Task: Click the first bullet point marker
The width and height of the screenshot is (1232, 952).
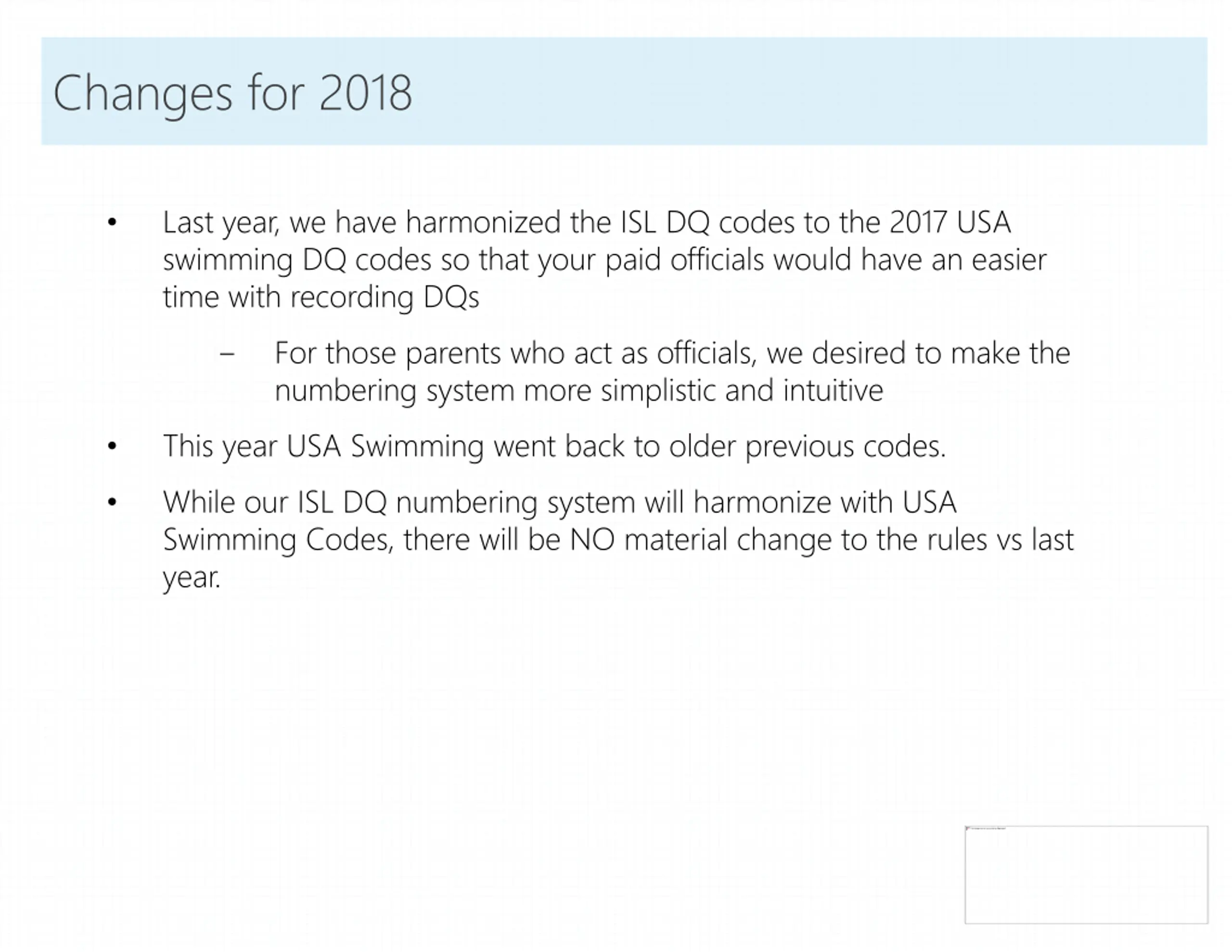Action: (x=112, y=222)
